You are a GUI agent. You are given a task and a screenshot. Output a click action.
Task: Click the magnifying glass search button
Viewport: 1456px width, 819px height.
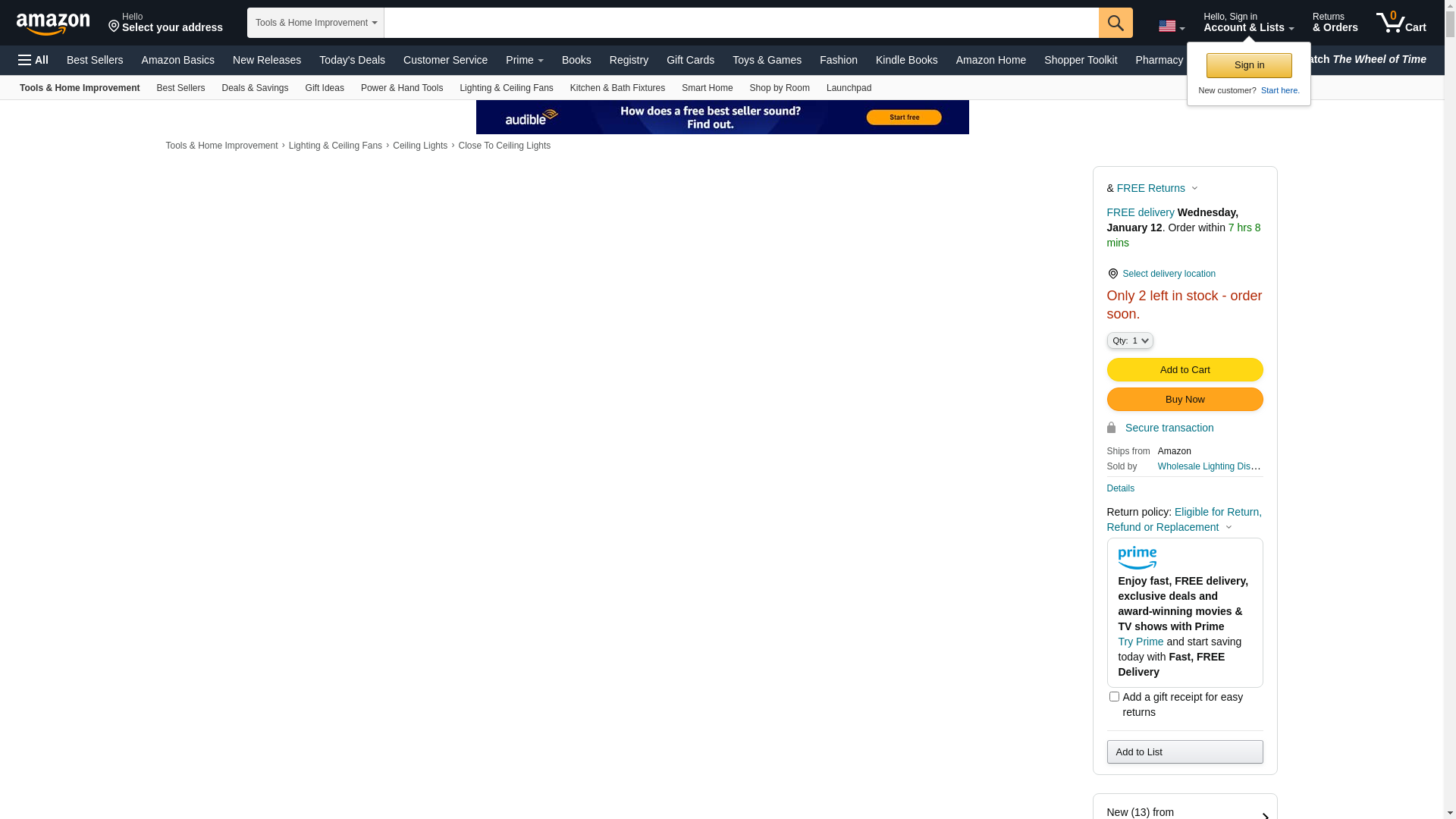click(x=1116, y=23)
